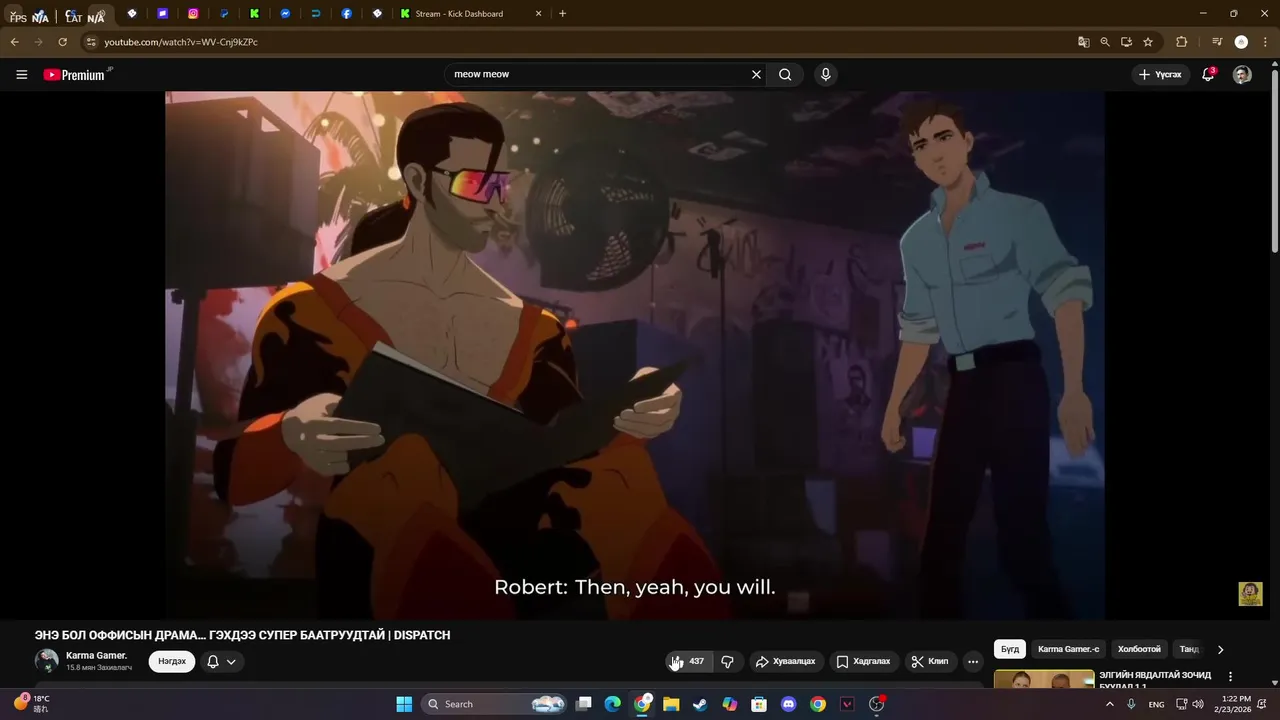Go back in browser
1280x720 pixels.
14,42
